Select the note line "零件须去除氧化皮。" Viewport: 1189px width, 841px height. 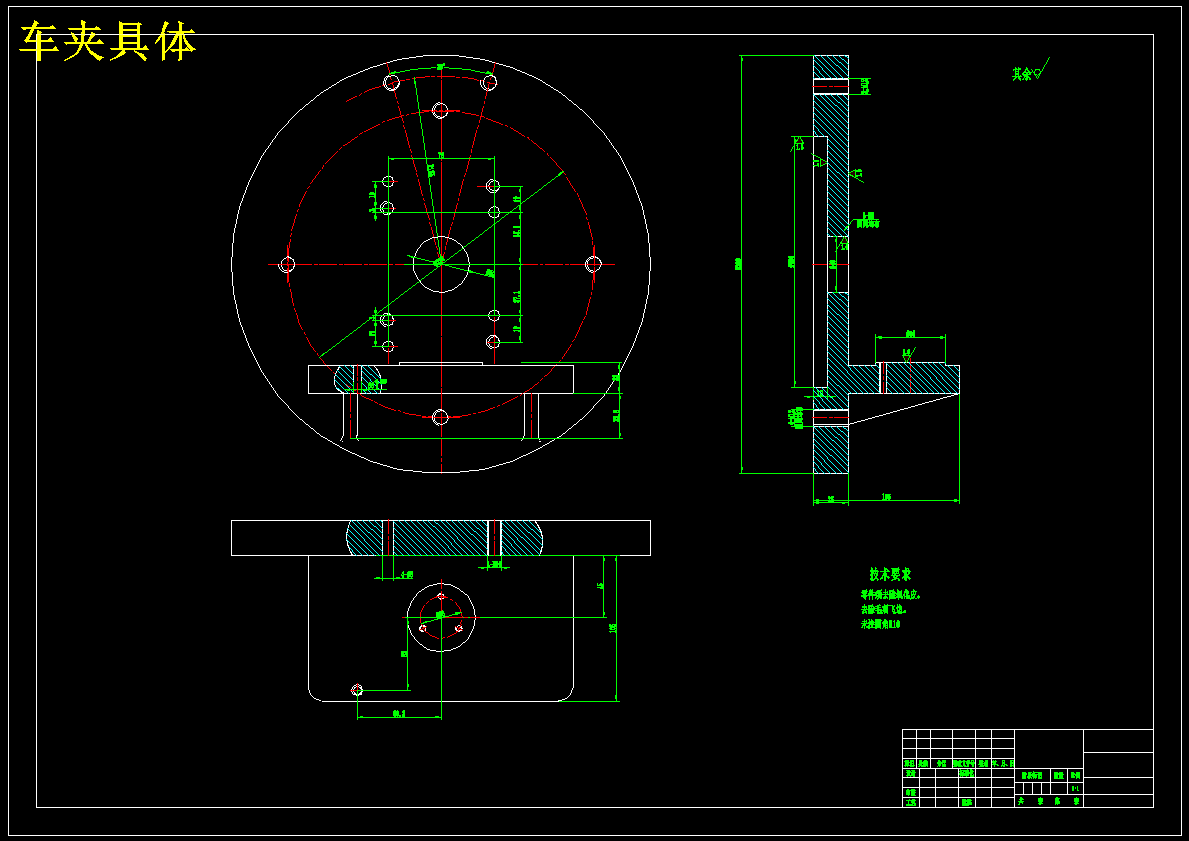[x=890, y=594]
